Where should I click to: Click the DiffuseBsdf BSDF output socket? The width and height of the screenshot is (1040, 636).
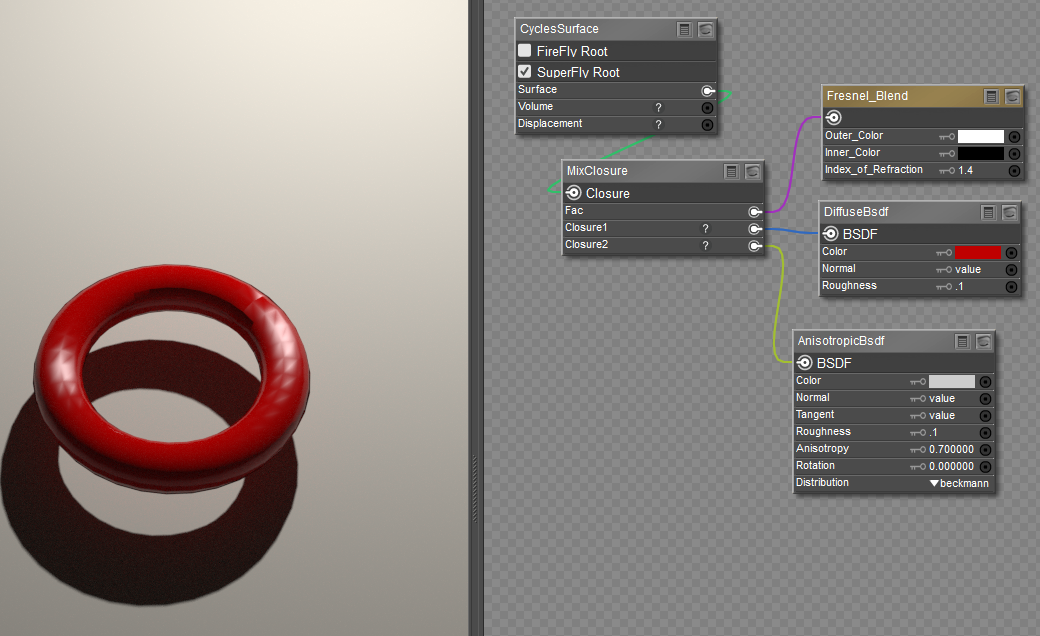tap(830, 233)
